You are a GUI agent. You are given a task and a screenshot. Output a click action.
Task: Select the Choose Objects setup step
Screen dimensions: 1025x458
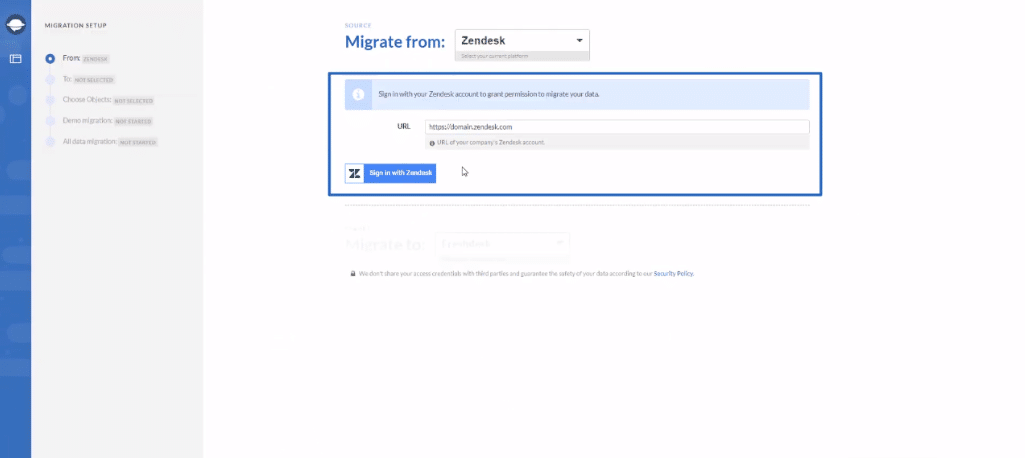(100, 100)
